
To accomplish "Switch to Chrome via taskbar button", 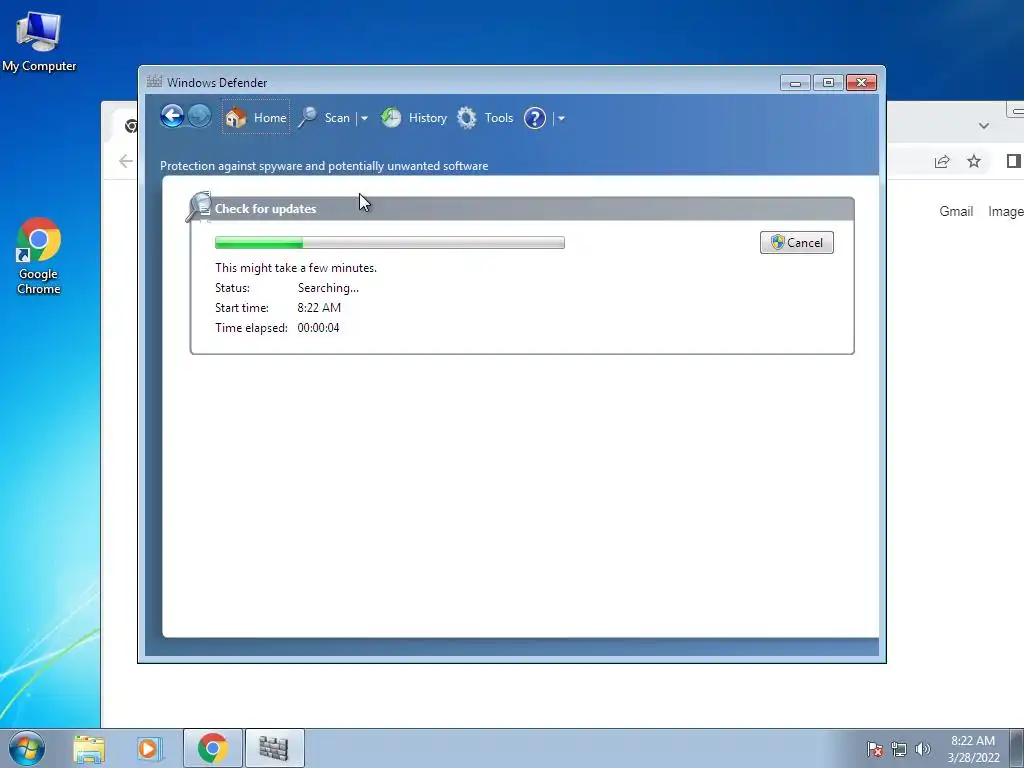I will point(213,748).
